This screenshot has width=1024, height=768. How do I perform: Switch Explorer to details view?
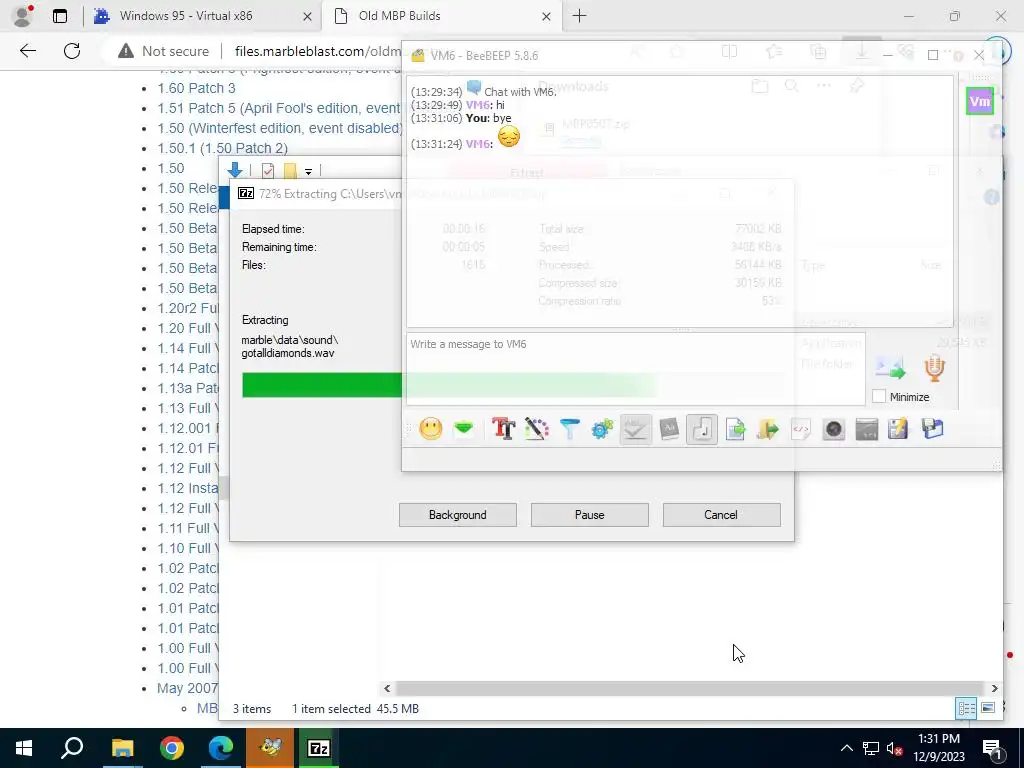pyautogui.click(x=967, y=709)
